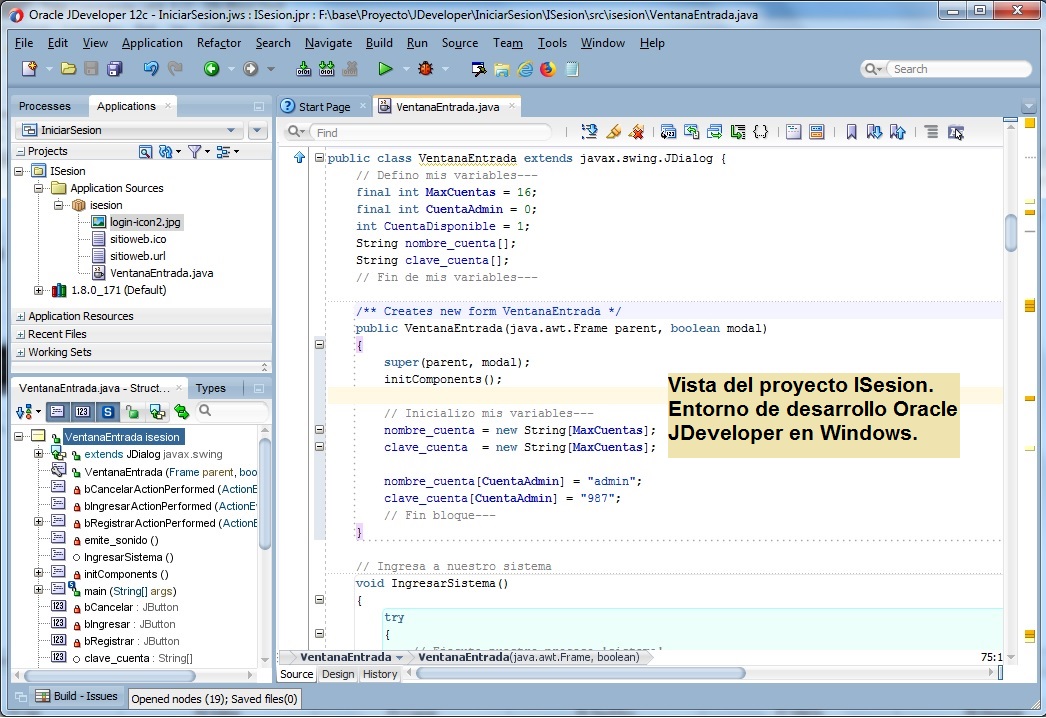Open Internet Explorer browser icon in toolbar

pos(525,69)
